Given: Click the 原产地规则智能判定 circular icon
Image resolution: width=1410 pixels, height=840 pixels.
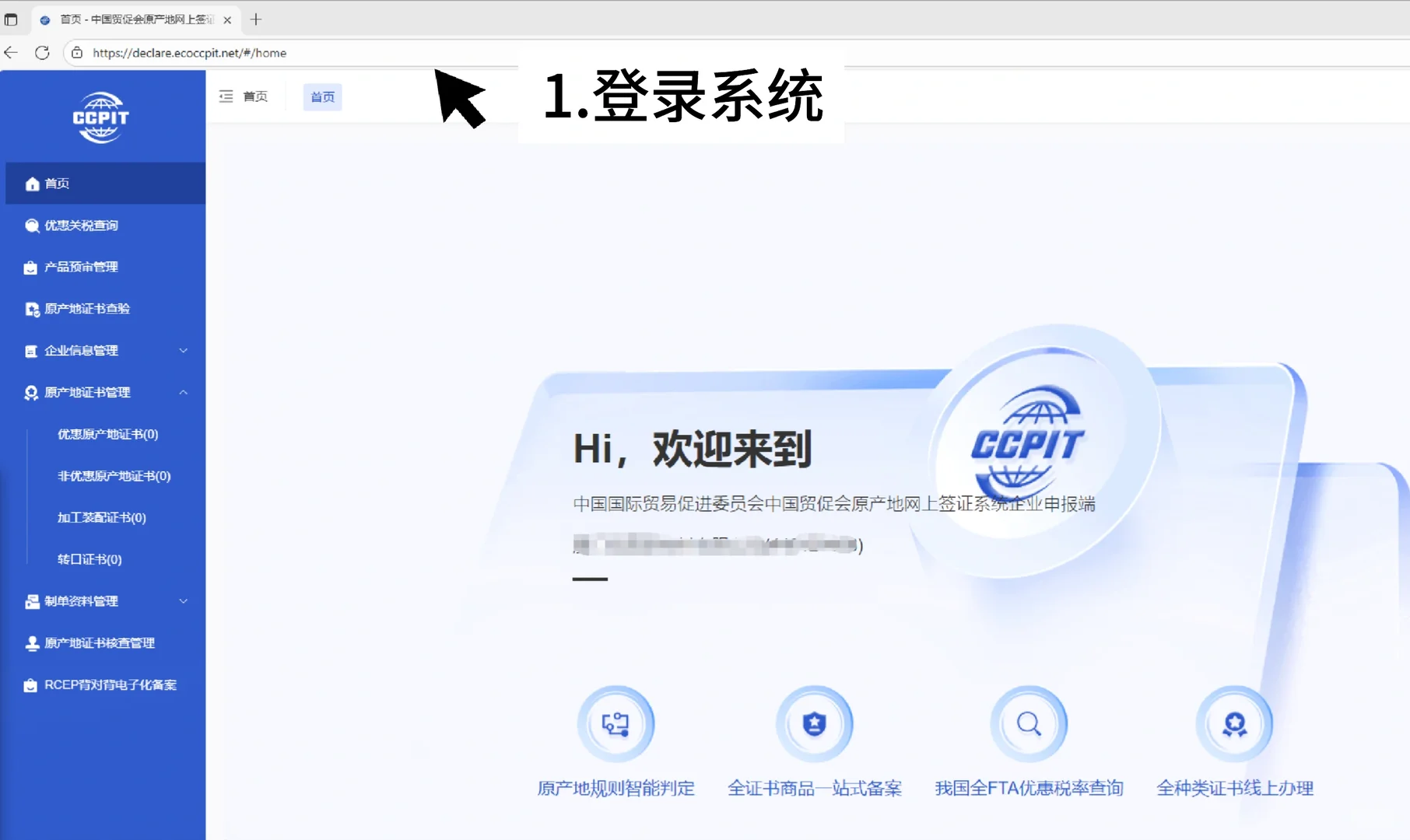Looking at the screenshot, I should pos(616,723).
